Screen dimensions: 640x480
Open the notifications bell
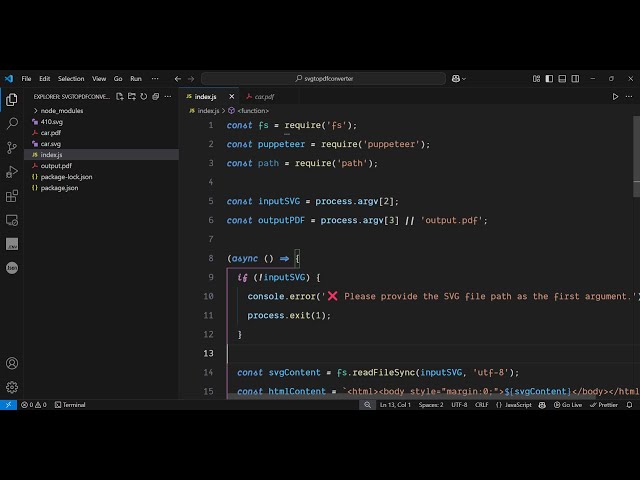point(629,405)
